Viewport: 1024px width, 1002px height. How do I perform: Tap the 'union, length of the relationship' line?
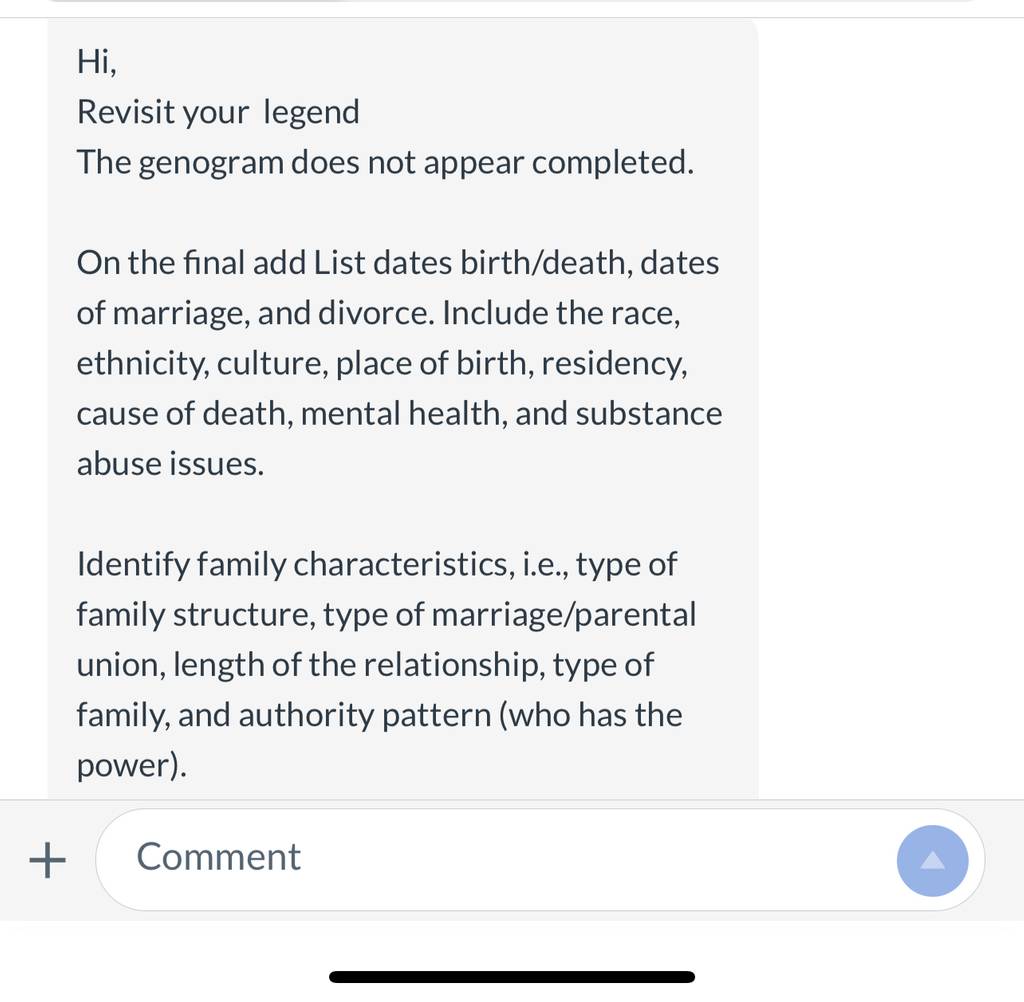point(365,665)
